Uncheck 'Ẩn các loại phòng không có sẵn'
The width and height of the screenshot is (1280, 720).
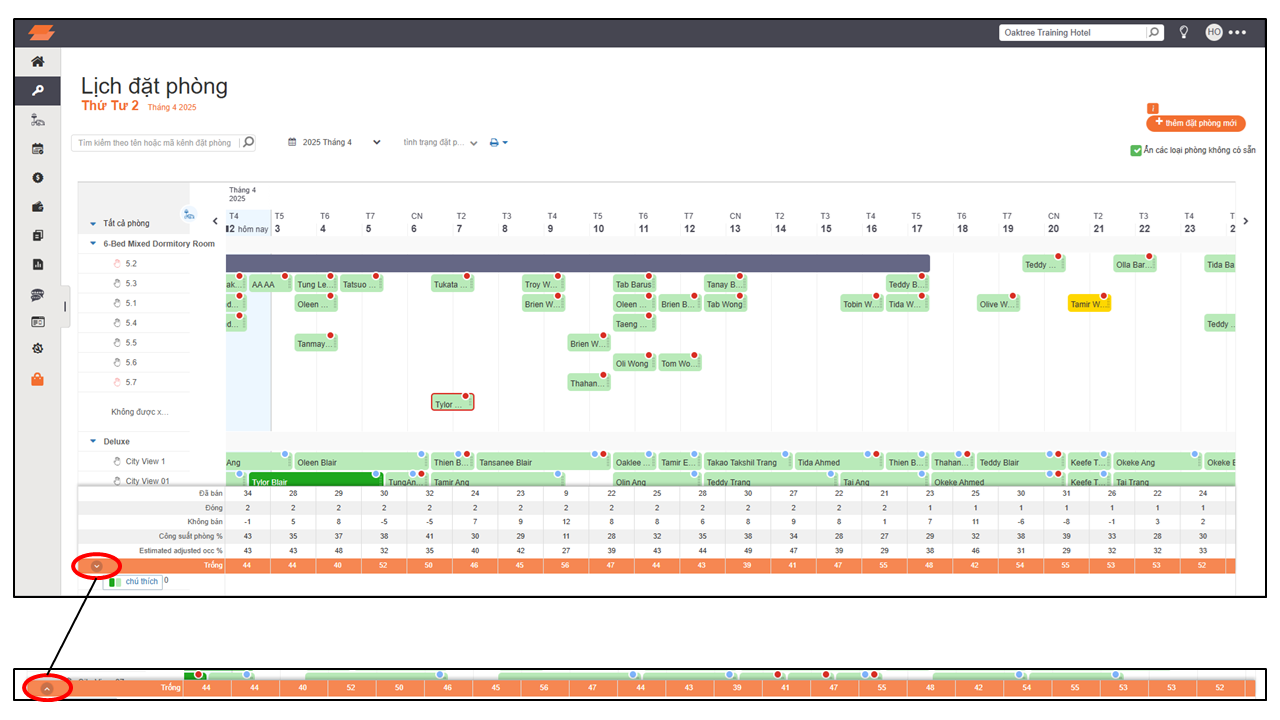coord(1136,151)
